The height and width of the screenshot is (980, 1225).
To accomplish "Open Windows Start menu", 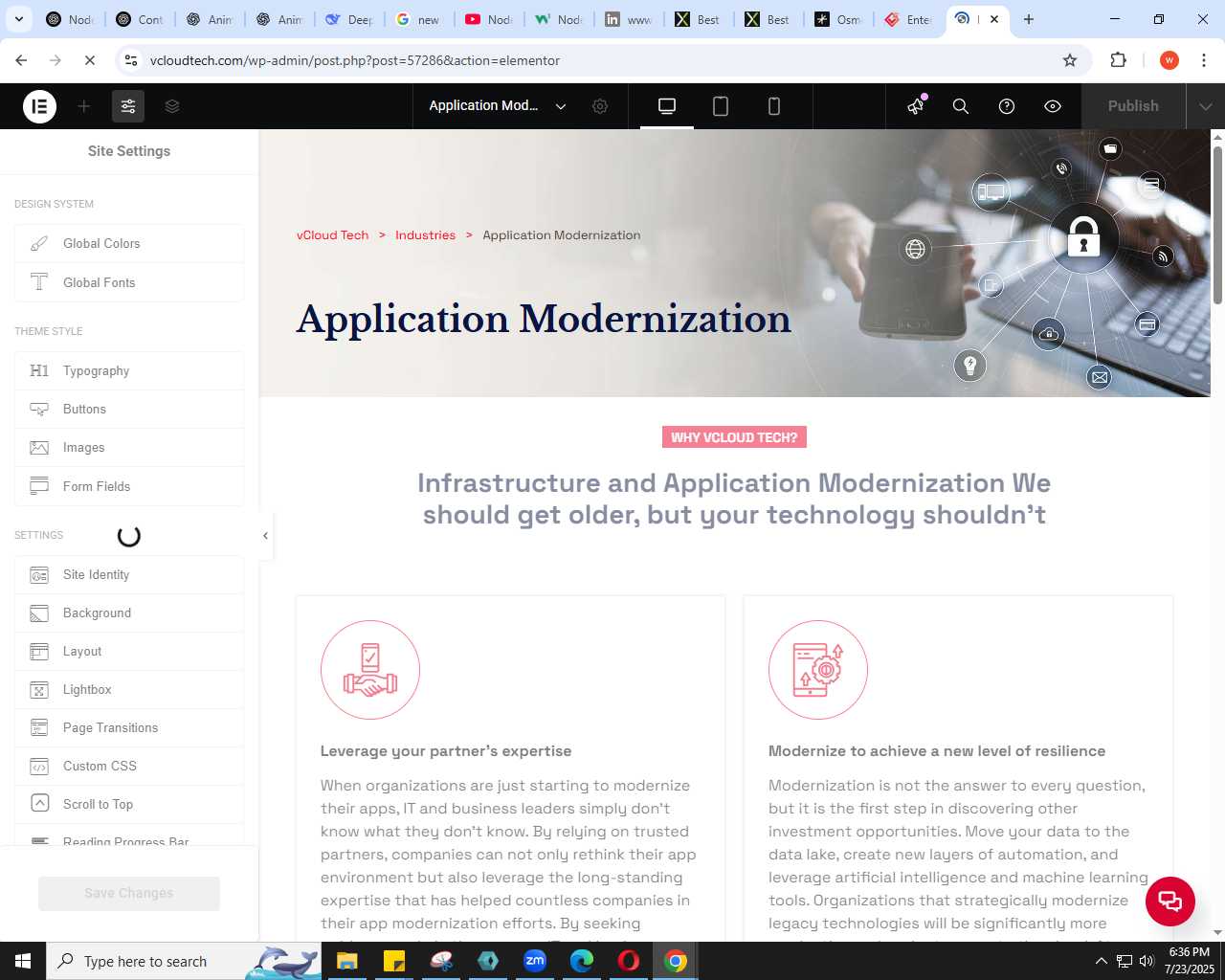I will tap(23, 961).
